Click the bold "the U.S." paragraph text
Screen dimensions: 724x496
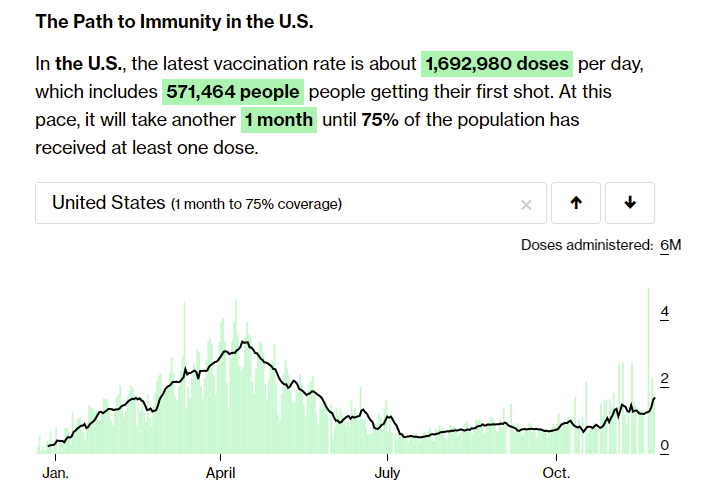88,64
